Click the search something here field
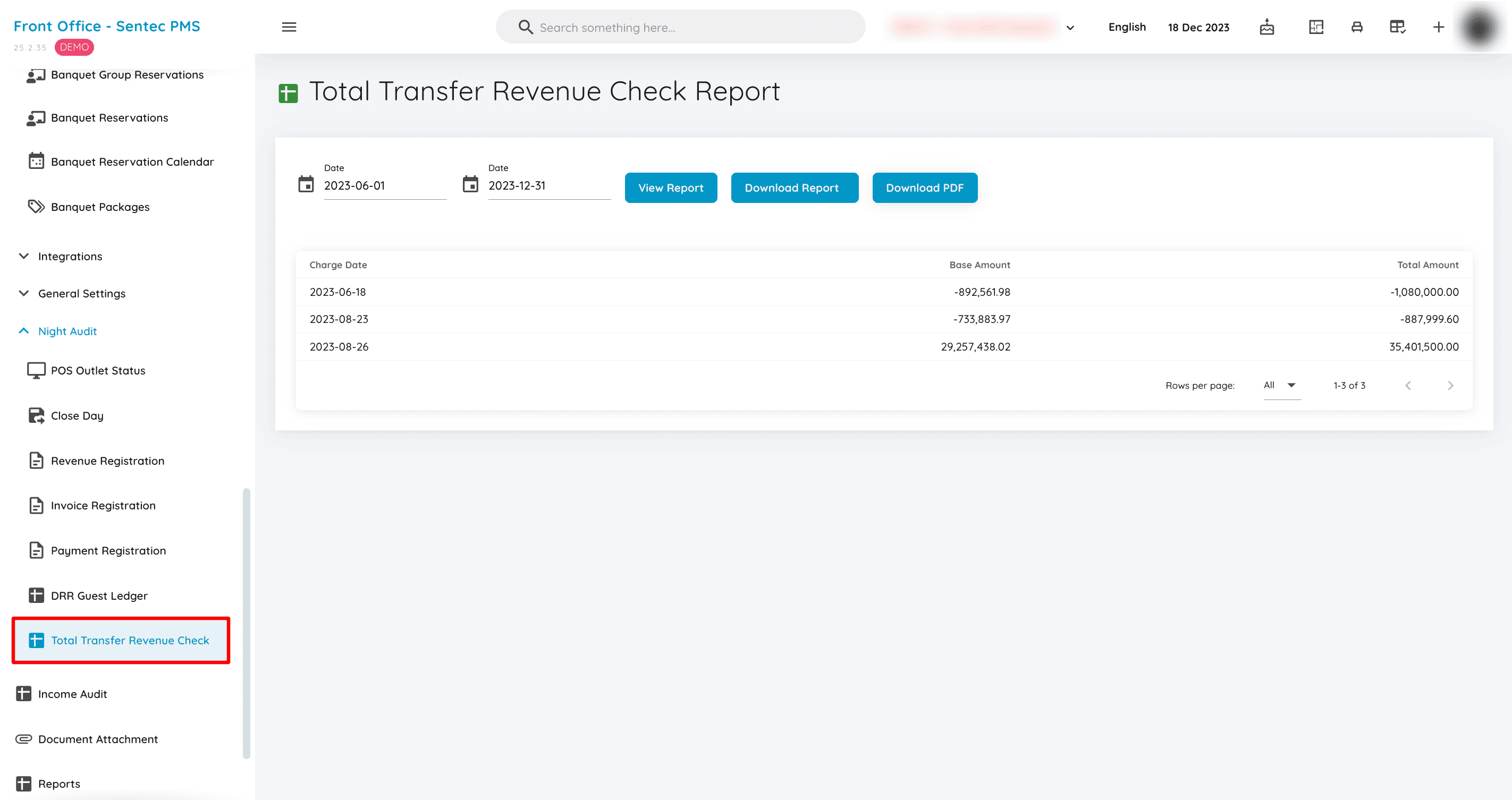Screen dimensions: 1512x800 click(x=681, y=27)
